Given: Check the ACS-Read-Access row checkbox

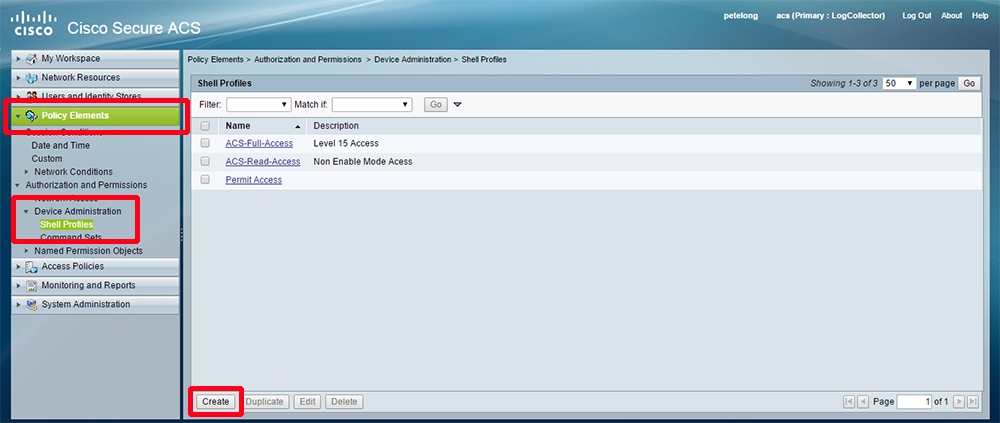Looking at the screenshot, I should click(205, 161).
